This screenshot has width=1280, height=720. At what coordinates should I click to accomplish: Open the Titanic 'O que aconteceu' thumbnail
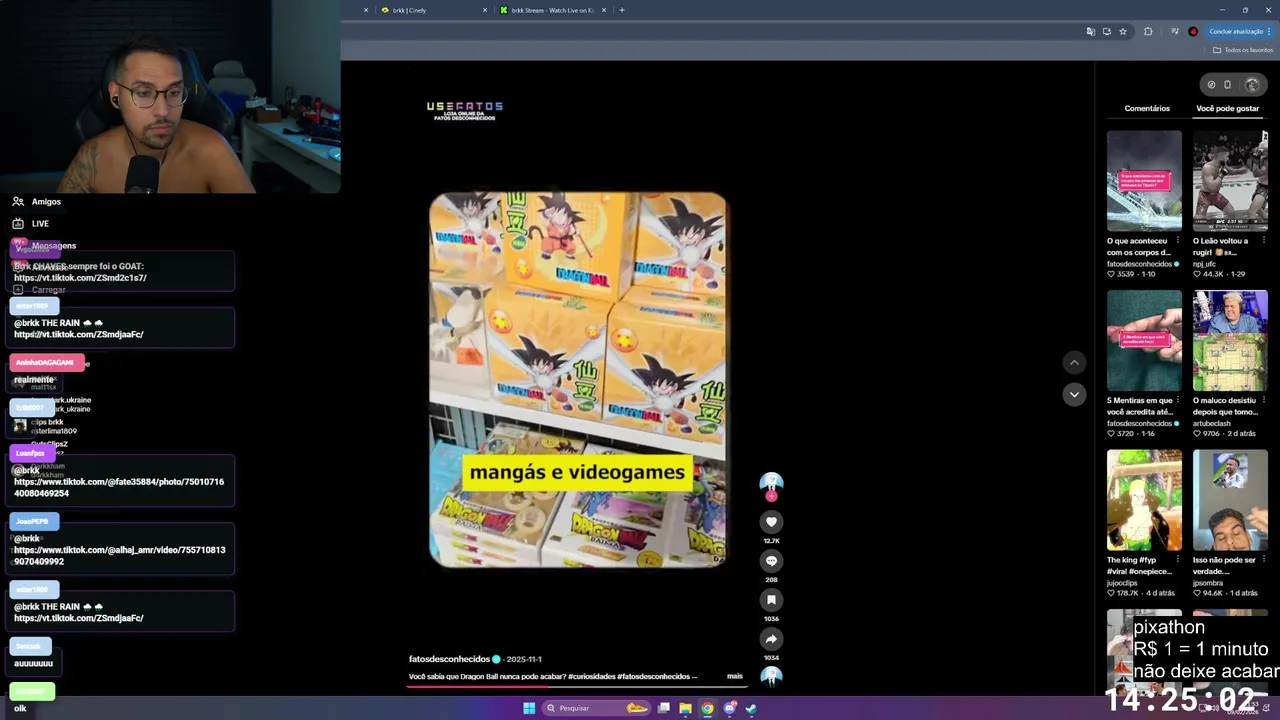[x=1144, y=181]
